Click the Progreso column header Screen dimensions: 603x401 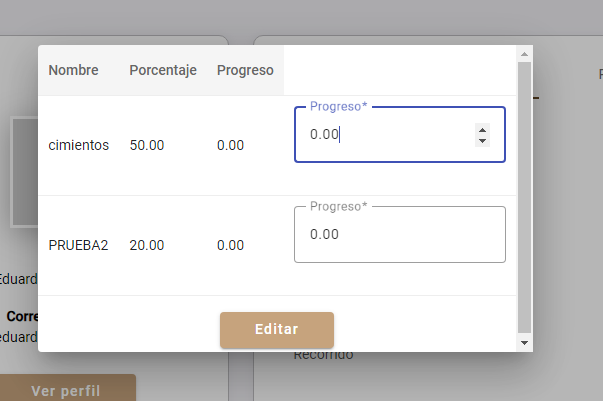pyautogui.click(x=245, y=70)
